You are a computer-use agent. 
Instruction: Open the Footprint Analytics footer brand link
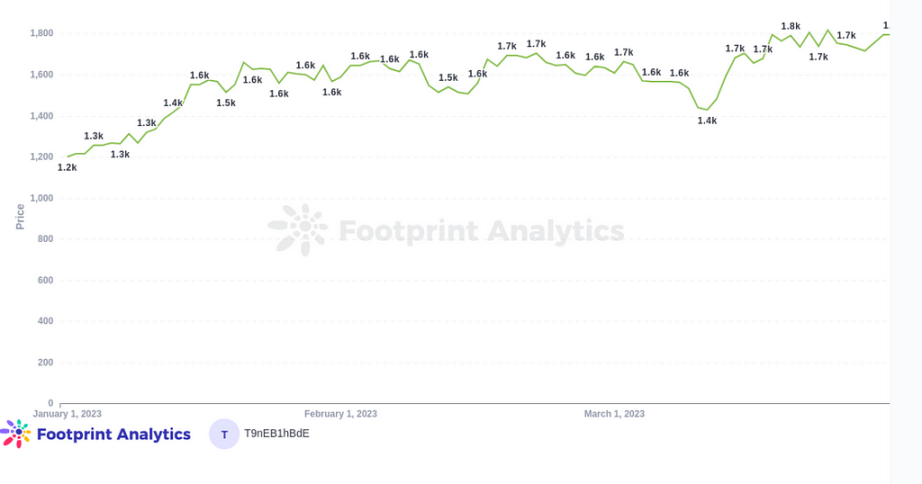point(113,434)
